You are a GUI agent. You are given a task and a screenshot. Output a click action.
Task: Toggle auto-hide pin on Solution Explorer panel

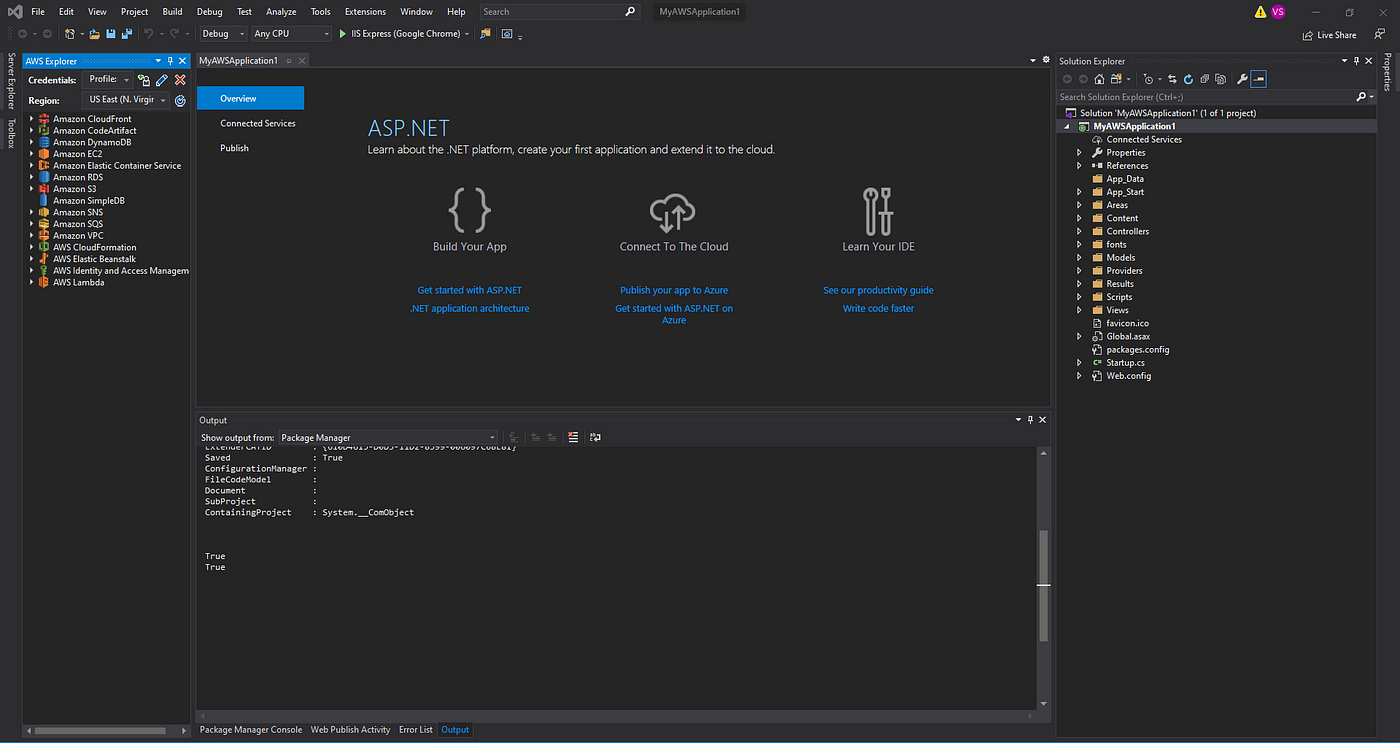[1356, 61]
